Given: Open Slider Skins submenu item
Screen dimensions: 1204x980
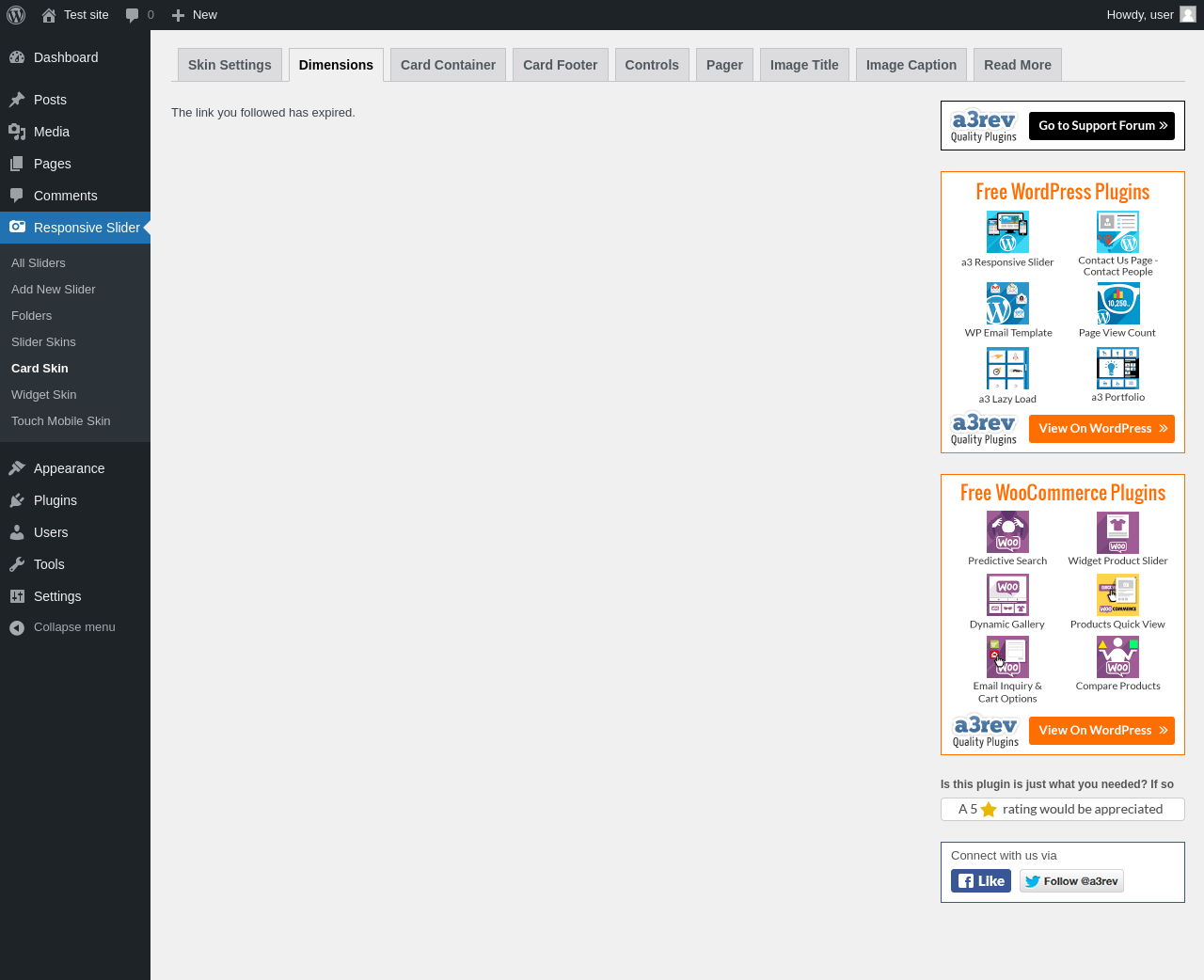Looking at the screenshot, I should point(43,342).
